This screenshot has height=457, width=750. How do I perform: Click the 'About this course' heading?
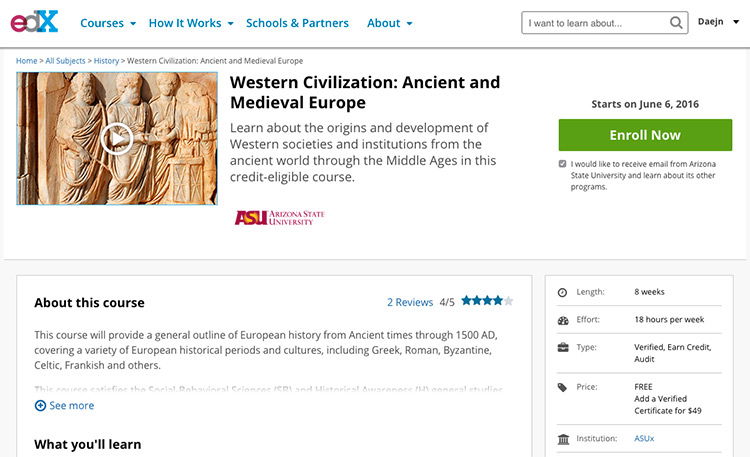(89, 302)
